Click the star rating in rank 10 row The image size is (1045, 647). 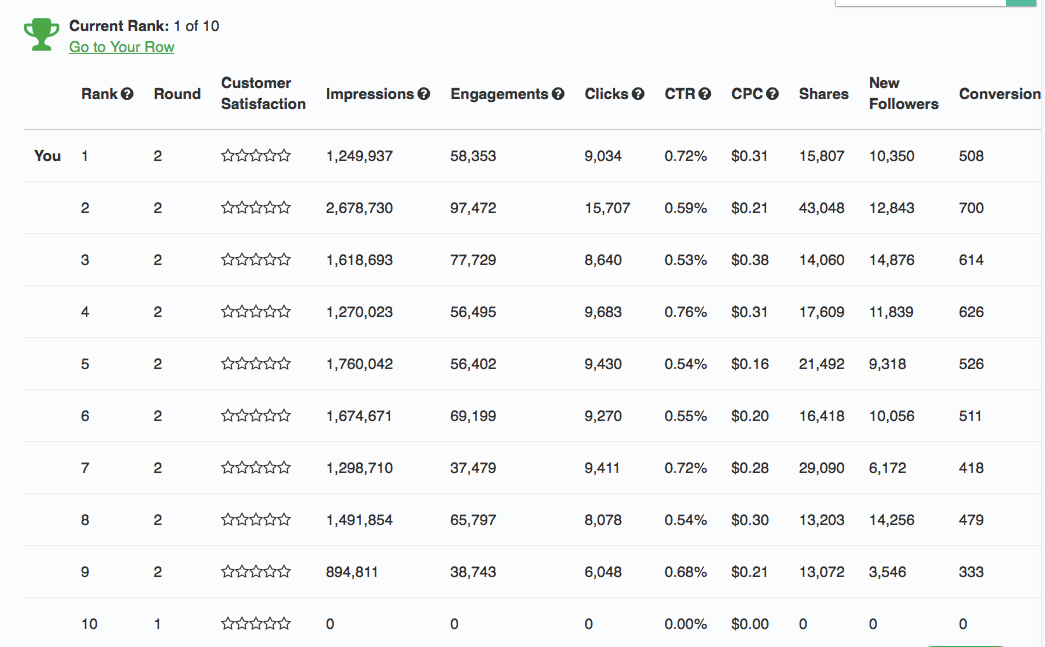[256, 624]
